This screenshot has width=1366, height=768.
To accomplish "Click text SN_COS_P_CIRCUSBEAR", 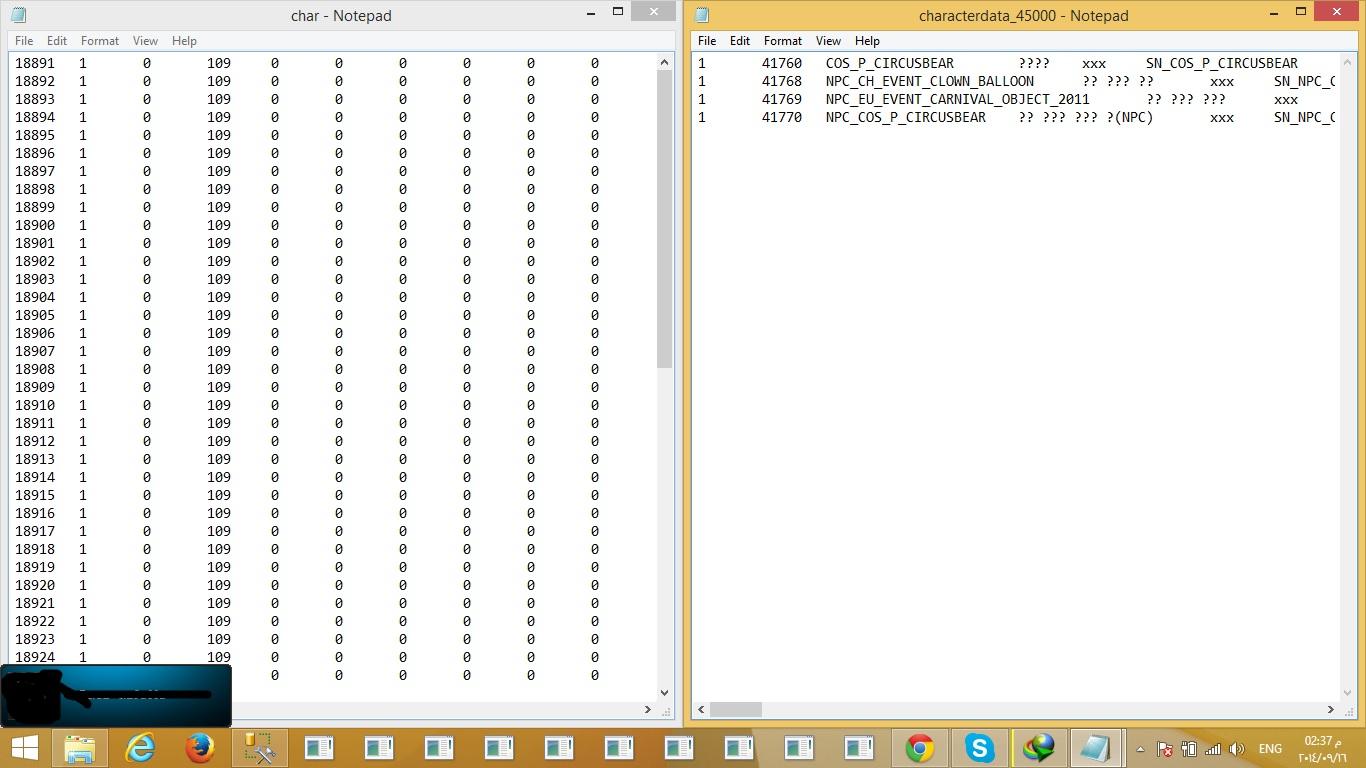I will click(1222, 63).
